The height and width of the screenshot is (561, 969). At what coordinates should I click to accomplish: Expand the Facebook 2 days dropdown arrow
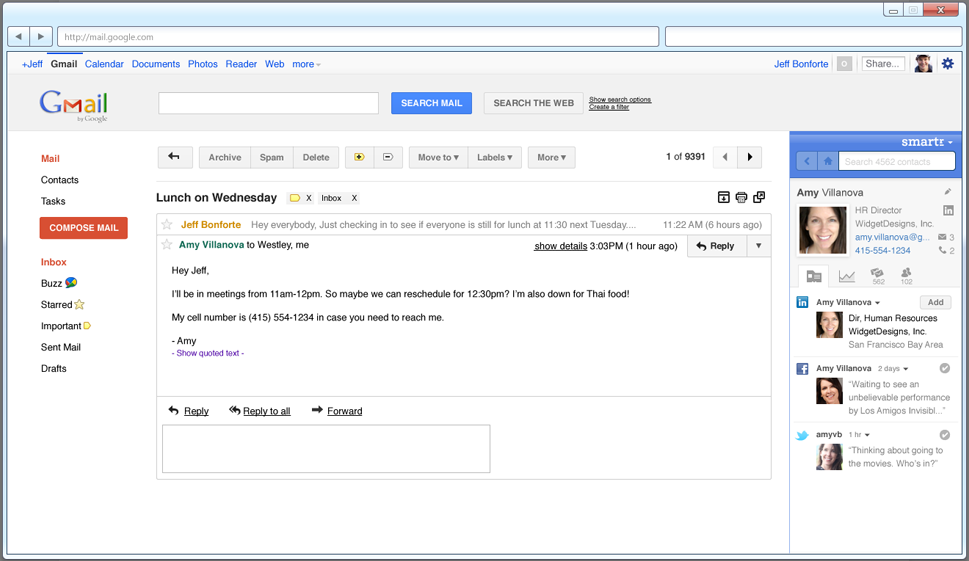pyautogui.click(x=906, y=369)
